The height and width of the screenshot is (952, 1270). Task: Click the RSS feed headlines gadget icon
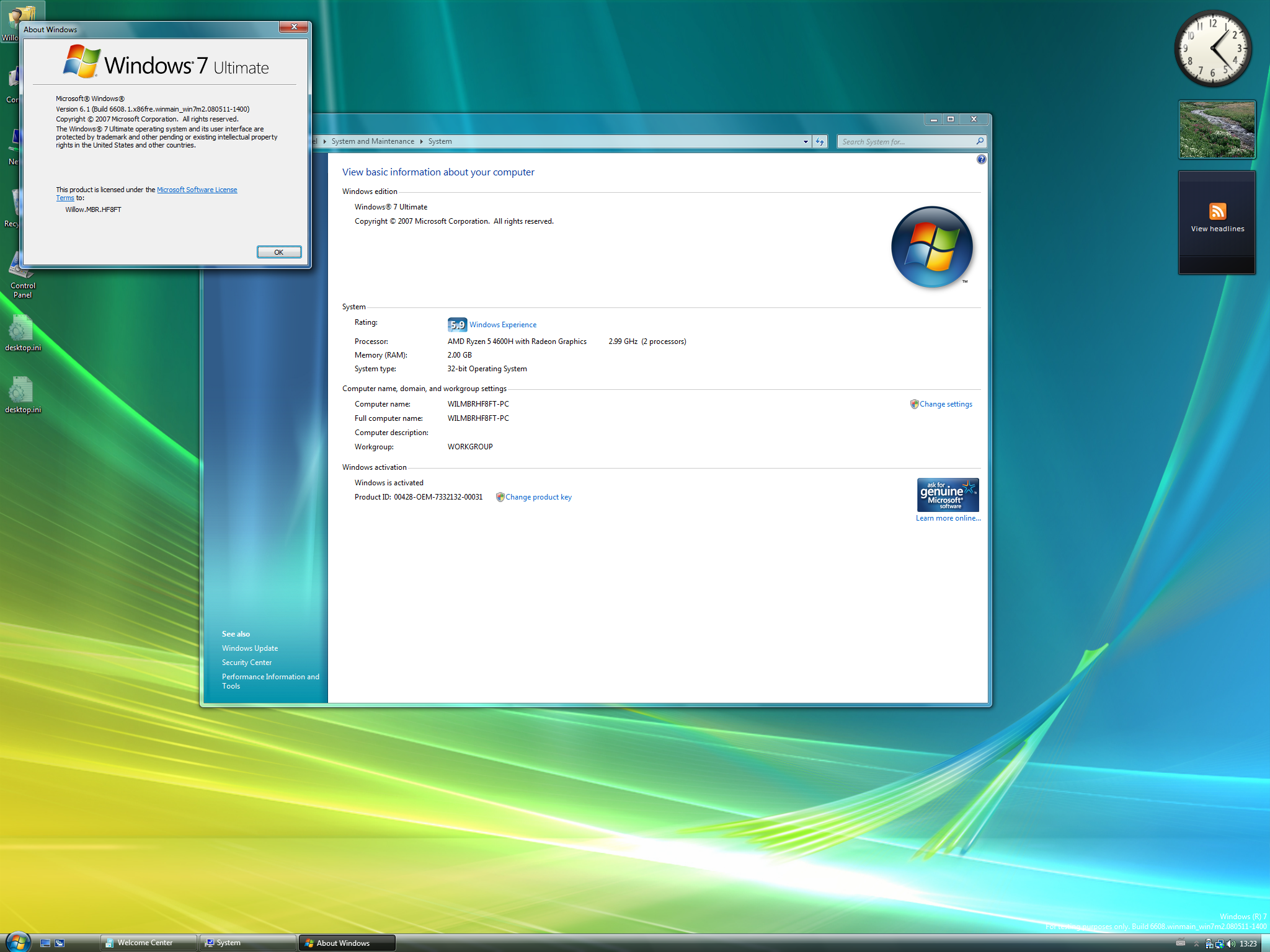[x=1217, y=211]
